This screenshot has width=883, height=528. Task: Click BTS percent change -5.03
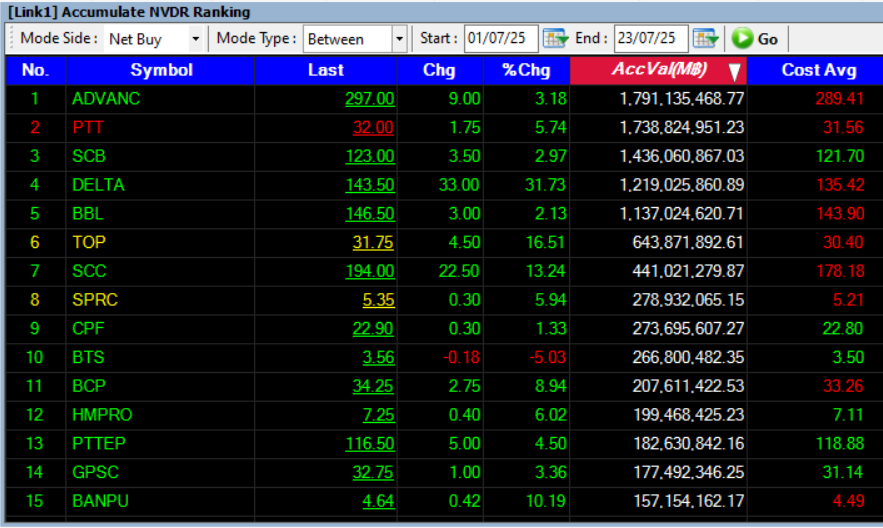pos(547,357)
